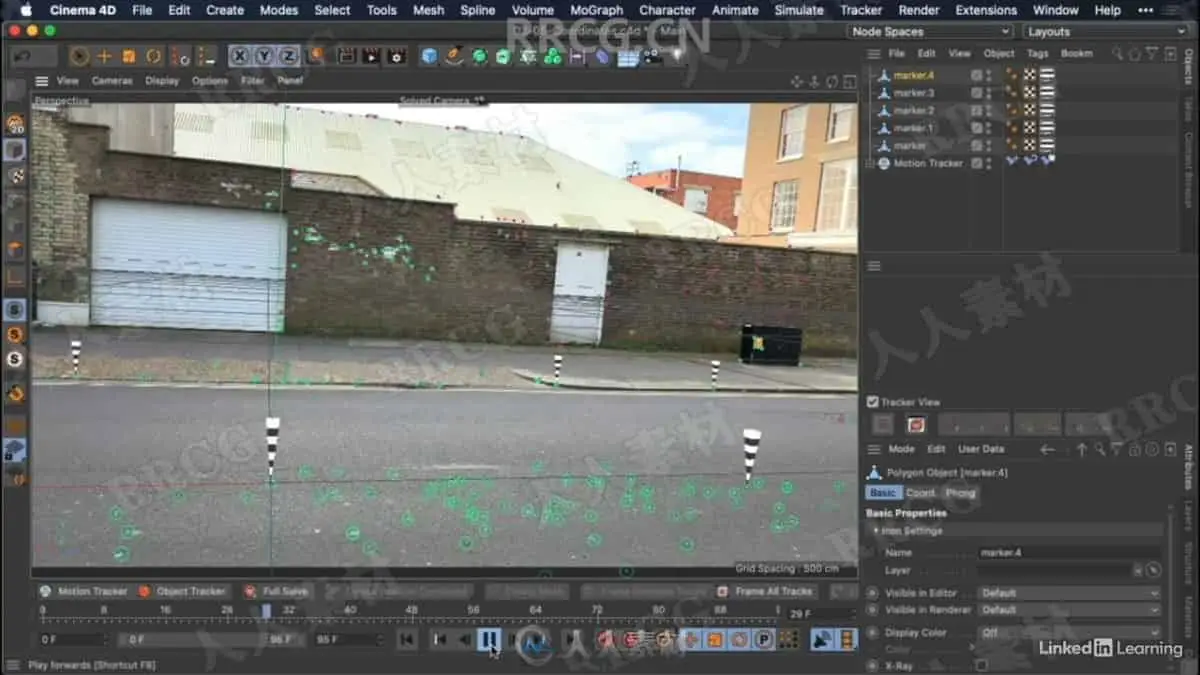Toggle Motion Tracker layer square
This screenshot has width=1200, height=675.
pos(976,163)
